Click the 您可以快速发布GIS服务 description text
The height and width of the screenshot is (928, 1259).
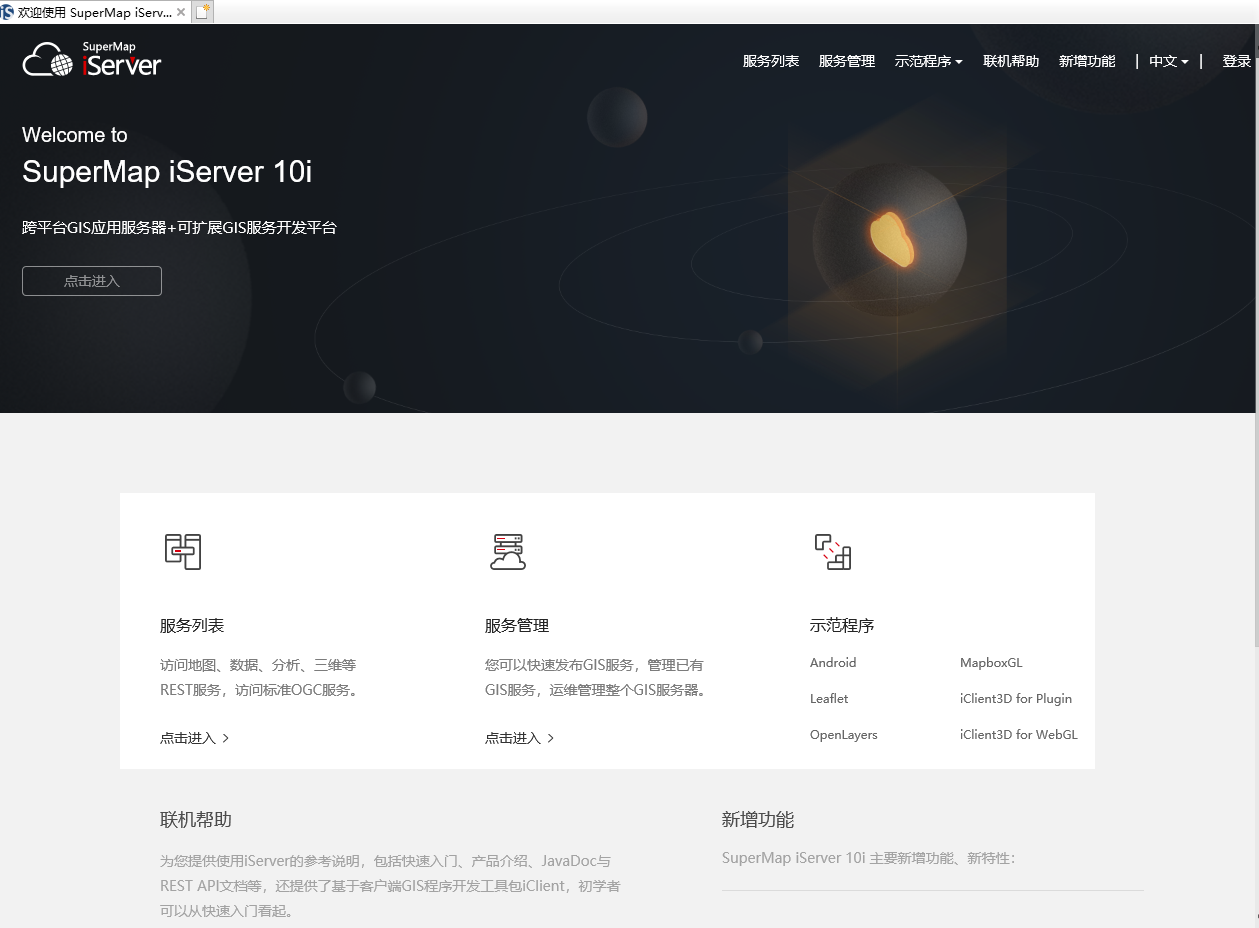(597, 677)
